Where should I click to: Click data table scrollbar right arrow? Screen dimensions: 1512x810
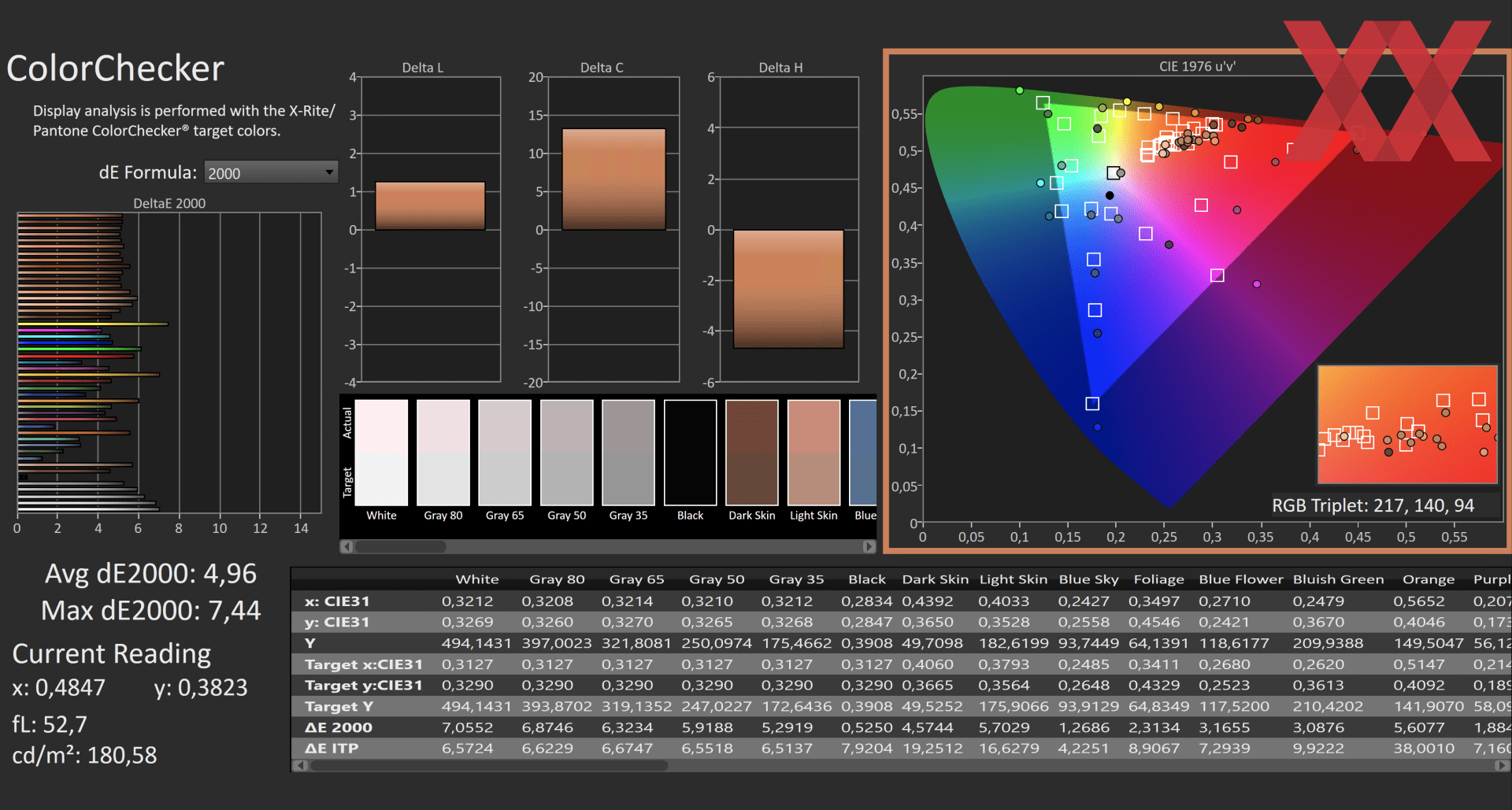point(1503,765)
